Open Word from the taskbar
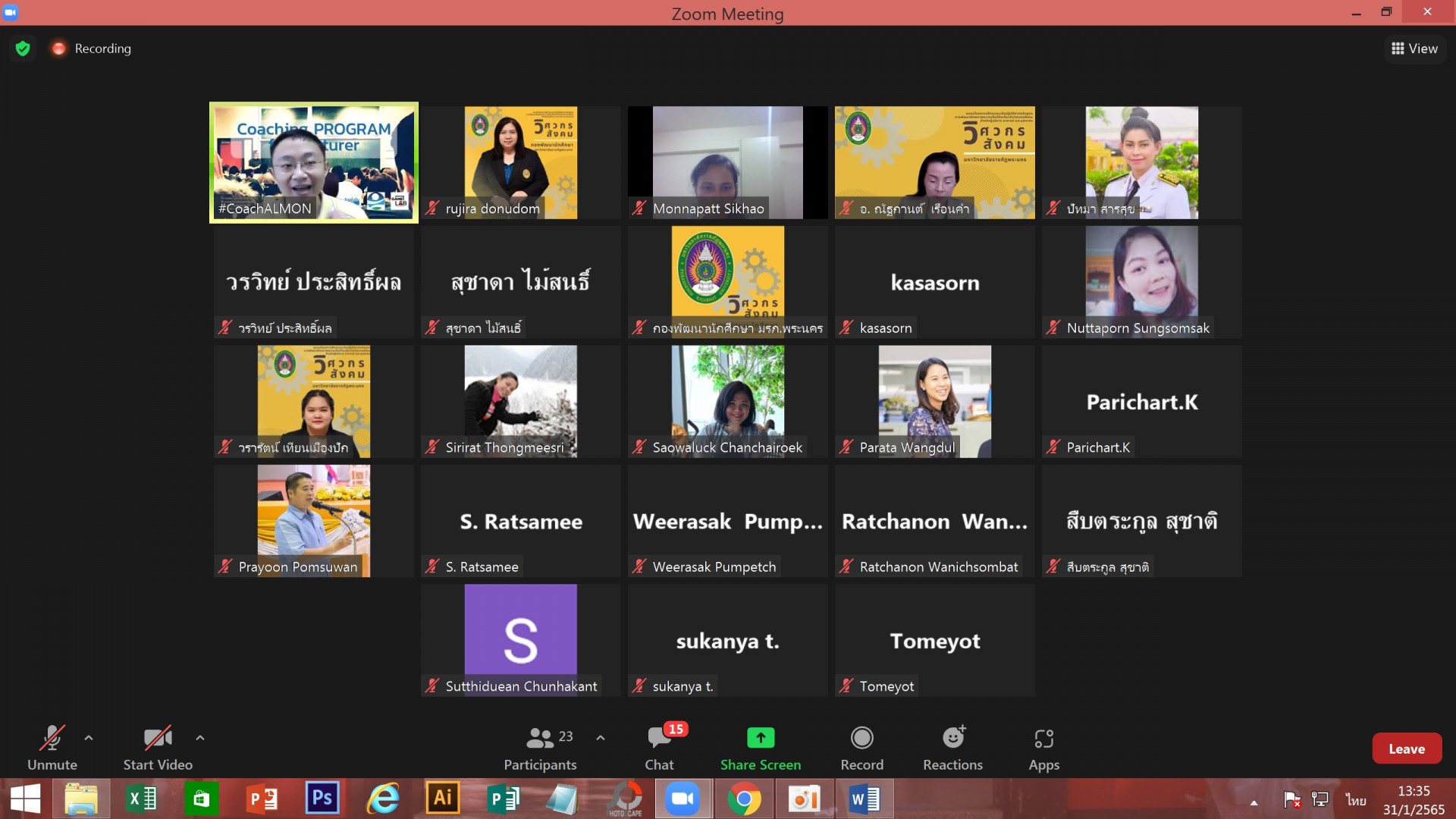 click(x=864, y=799)
